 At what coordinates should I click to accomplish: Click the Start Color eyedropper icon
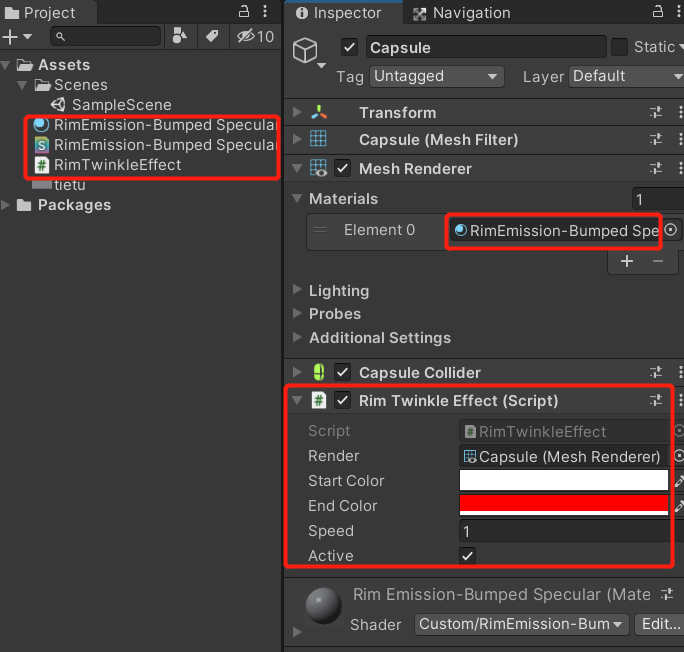point(679,481)
